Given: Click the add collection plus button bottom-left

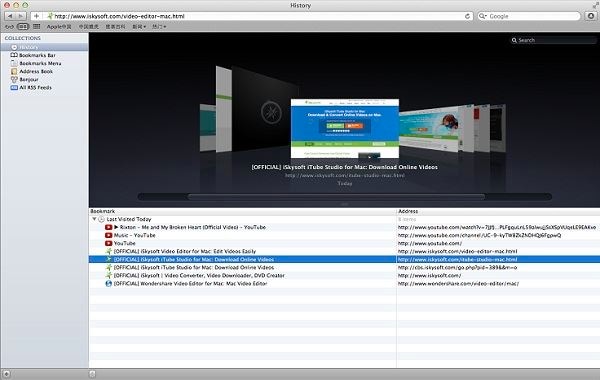Looking at the screenshot, I should [7, 374].
